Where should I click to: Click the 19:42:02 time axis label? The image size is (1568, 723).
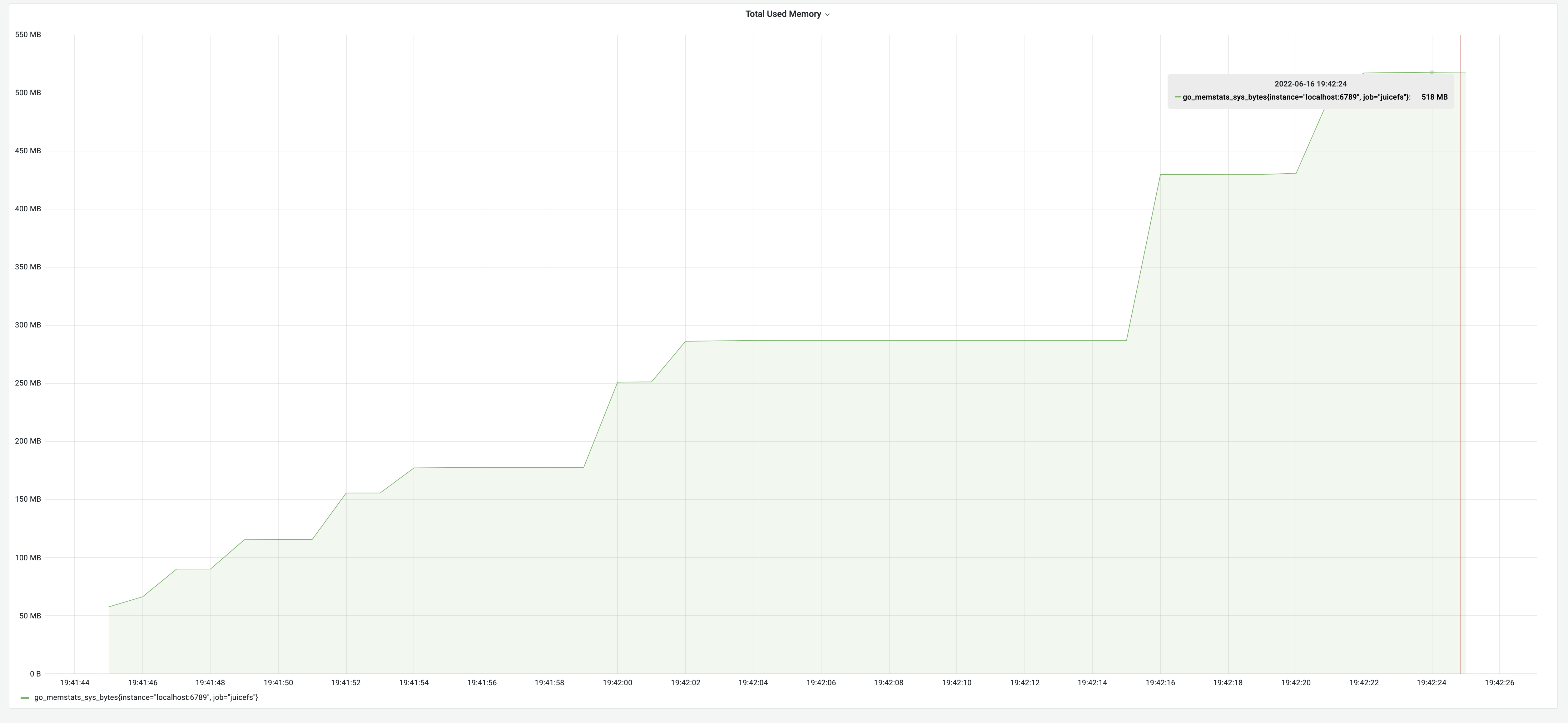pyautogui.click(x=685, y=683)
